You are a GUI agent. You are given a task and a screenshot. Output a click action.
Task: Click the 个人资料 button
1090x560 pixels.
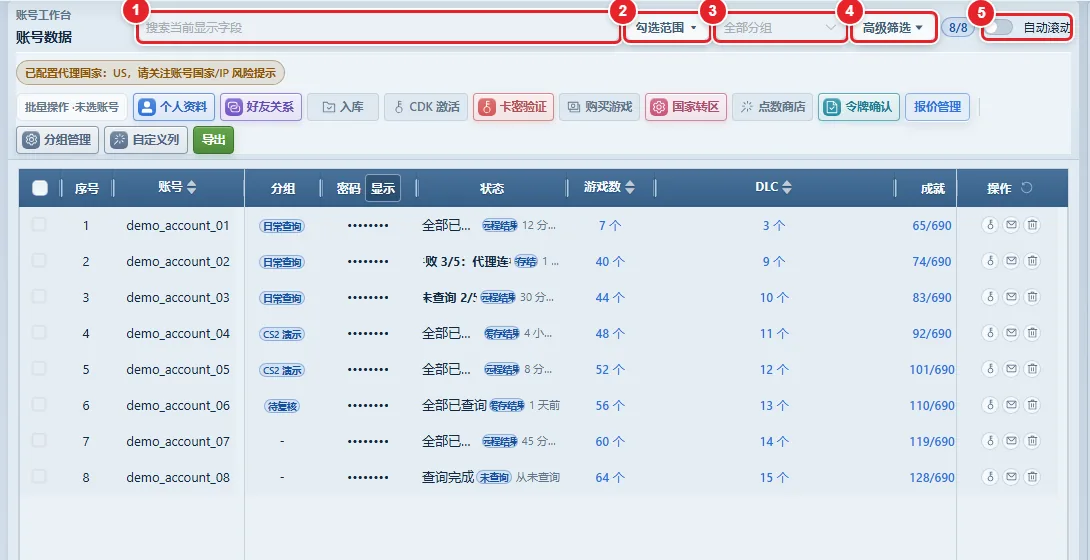click(174, 107)
